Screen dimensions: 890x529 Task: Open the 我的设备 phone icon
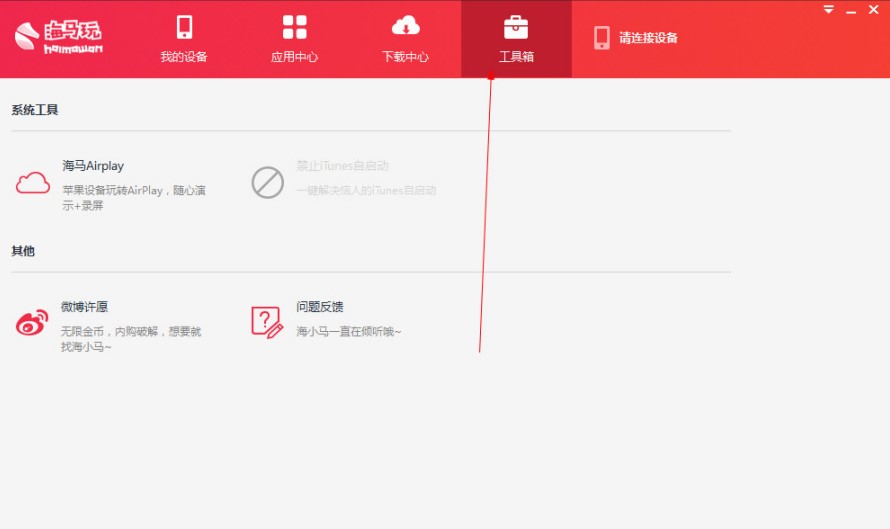184,27
